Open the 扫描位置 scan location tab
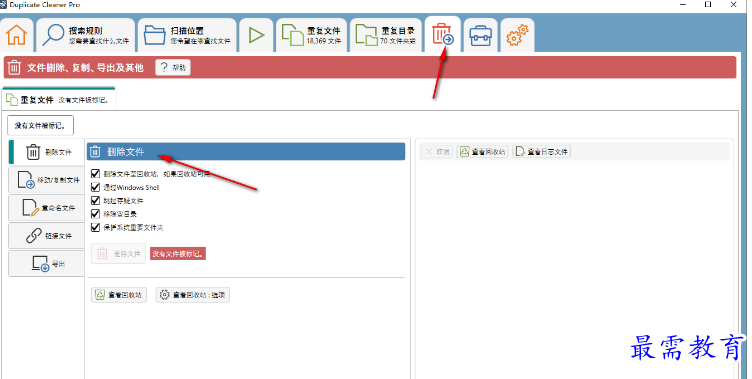Image resolution: width=752 pixels, height=379 pixels. (x=187, y=35)
